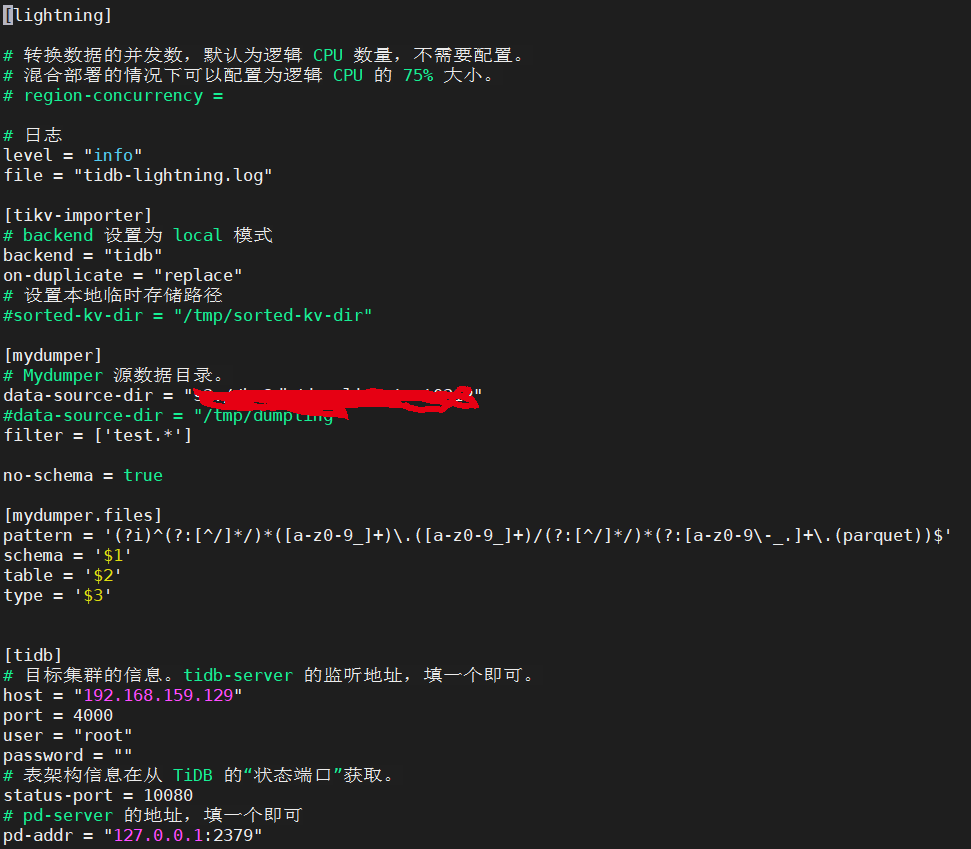Select the port = 4000 line
Screen dimensions: 971x849
[58, 715]
